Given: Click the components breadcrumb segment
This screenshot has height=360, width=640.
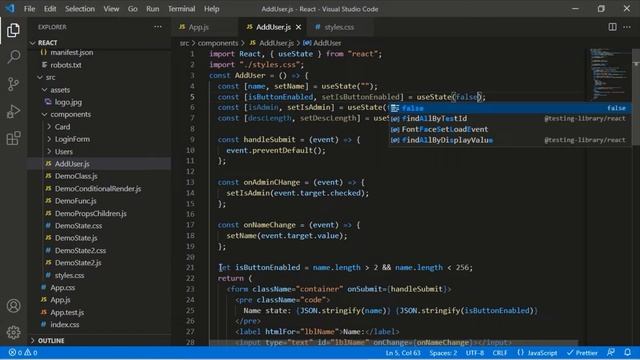Looking at the screenshot, I should coord(218,43).
